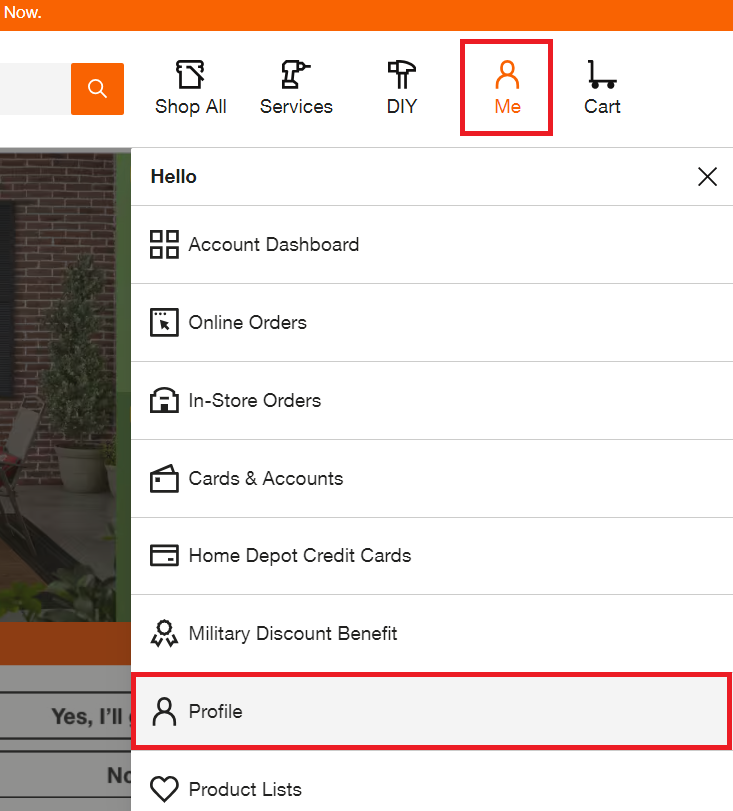The image size is (733, 811).
Task: View In-Store Orders
Action: click(254, 401)
